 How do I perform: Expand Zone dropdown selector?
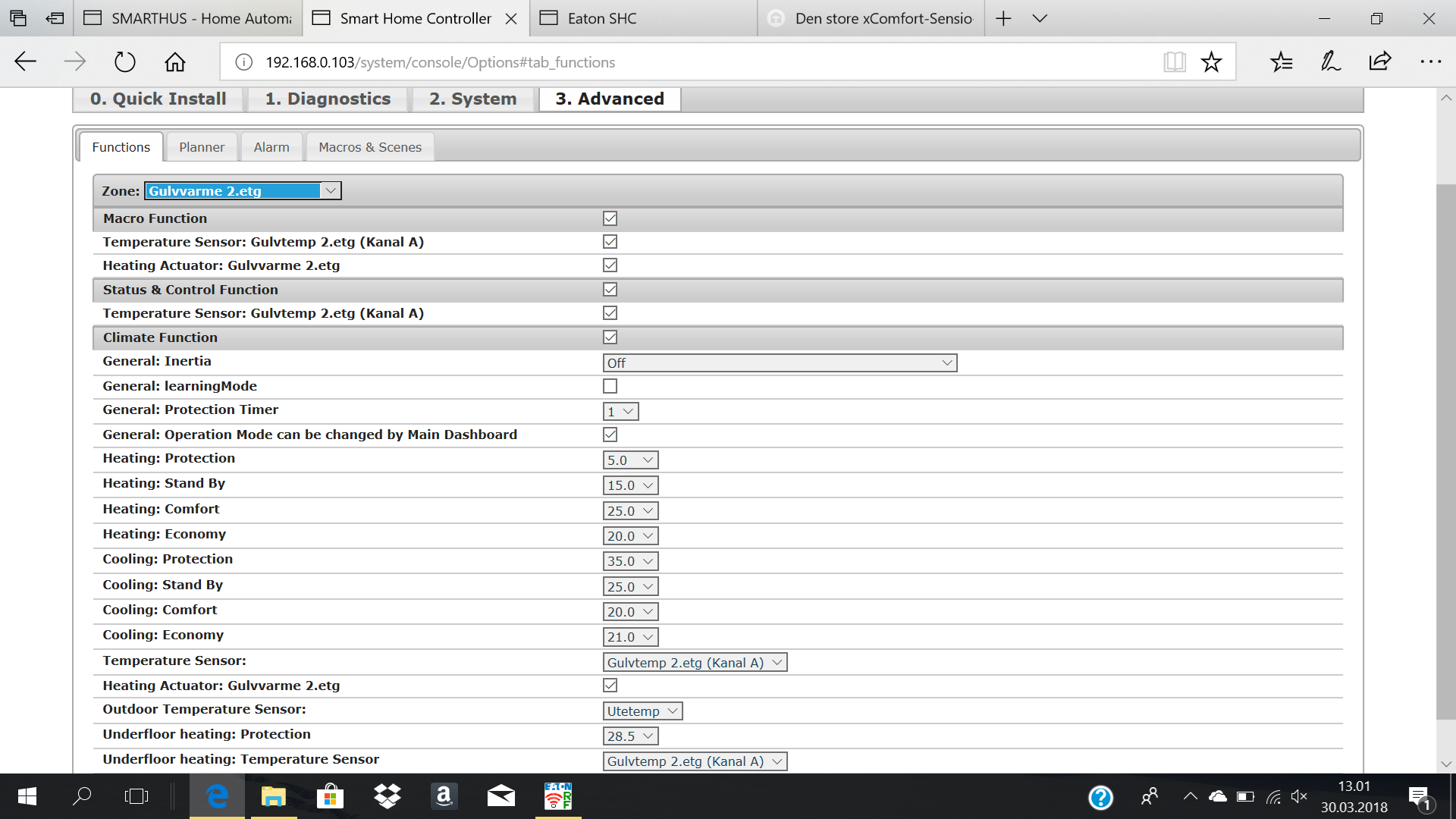[330, 191]
